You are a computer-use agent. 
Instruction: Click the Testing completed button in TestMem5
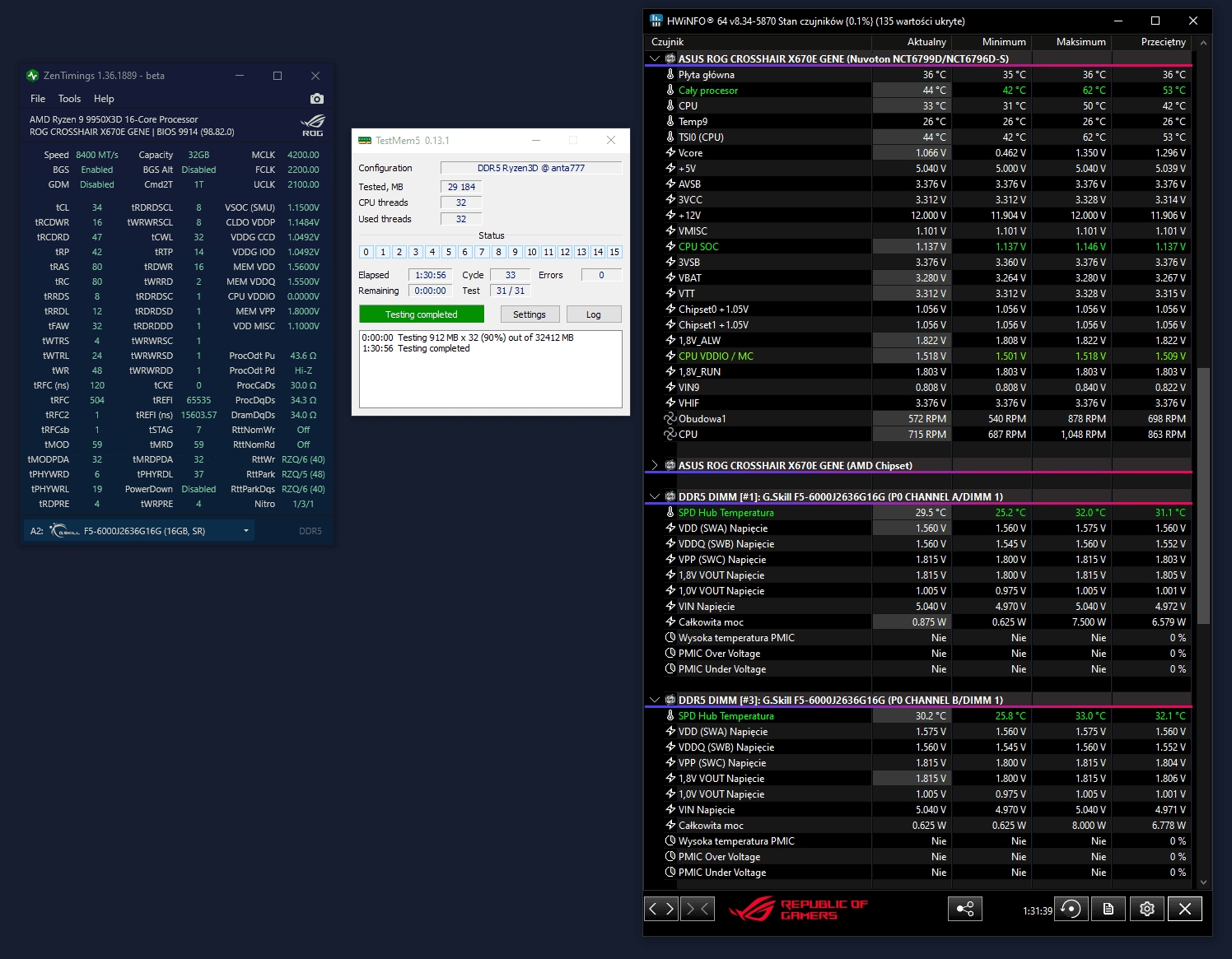coord(421,314)
